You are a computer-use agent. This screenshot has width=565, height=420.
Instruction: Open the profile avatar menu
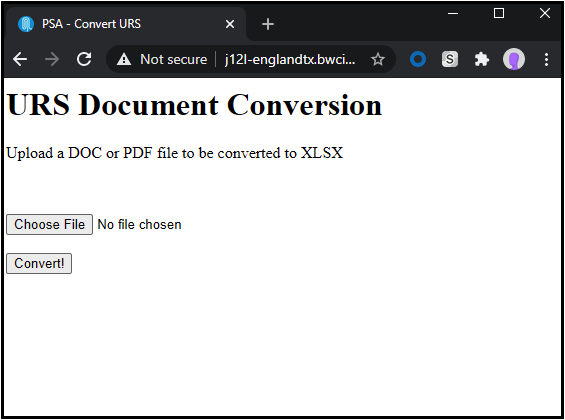(x=513, y=59)
